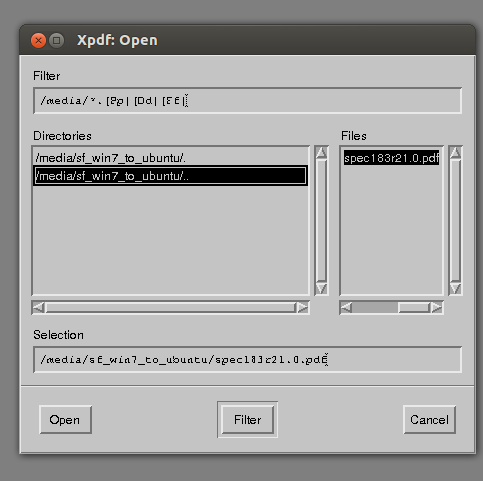
Task: Click up arrow of Directories vertical scrollbar
Action: point(321,153)
